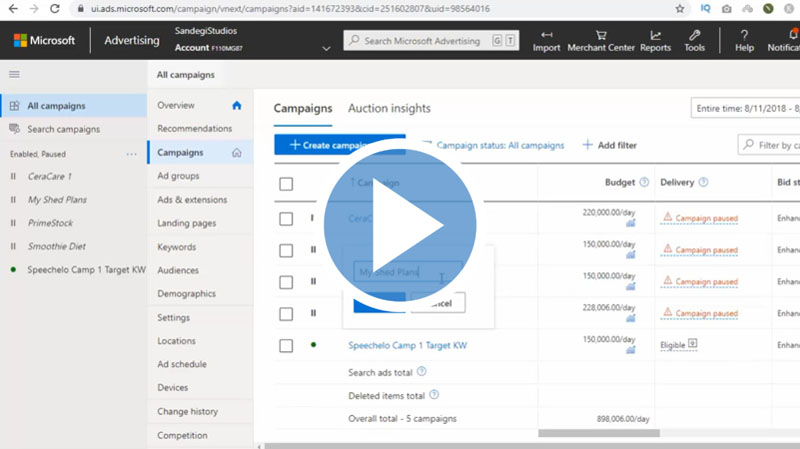This screenshot has height=449, width=800.
Task: Open Recommendations in the side menu
Action: pyautogui.click(x=194, y=129)
